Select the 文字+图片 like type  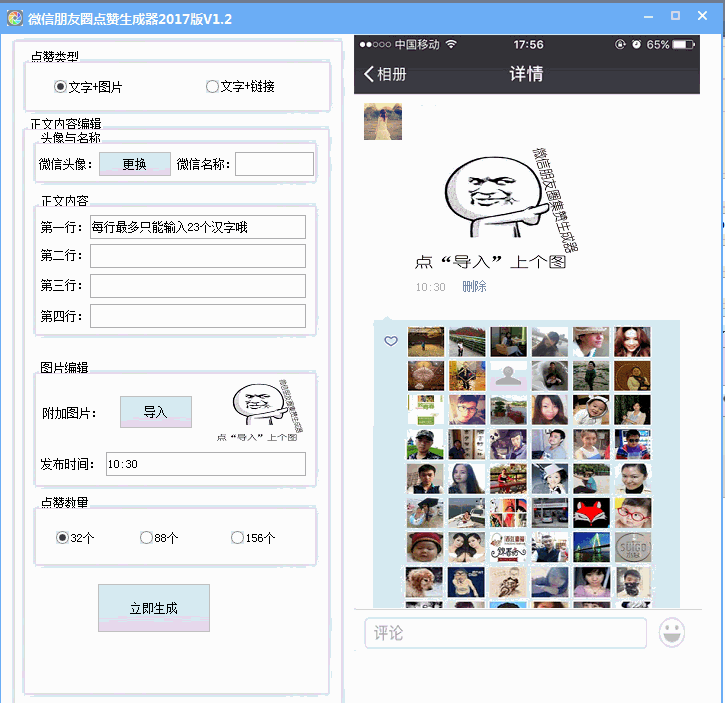coord(88,87)
